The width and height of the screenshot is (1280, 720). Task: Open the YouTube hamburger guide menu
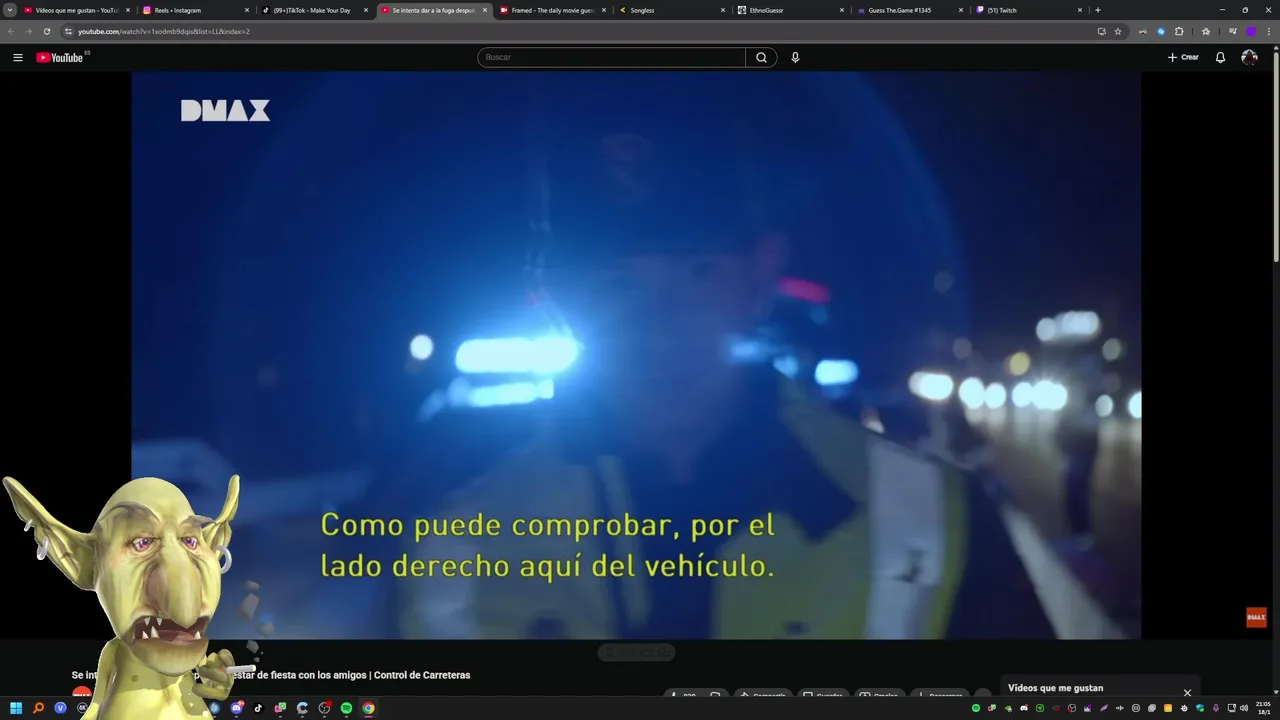click(18, 57)
